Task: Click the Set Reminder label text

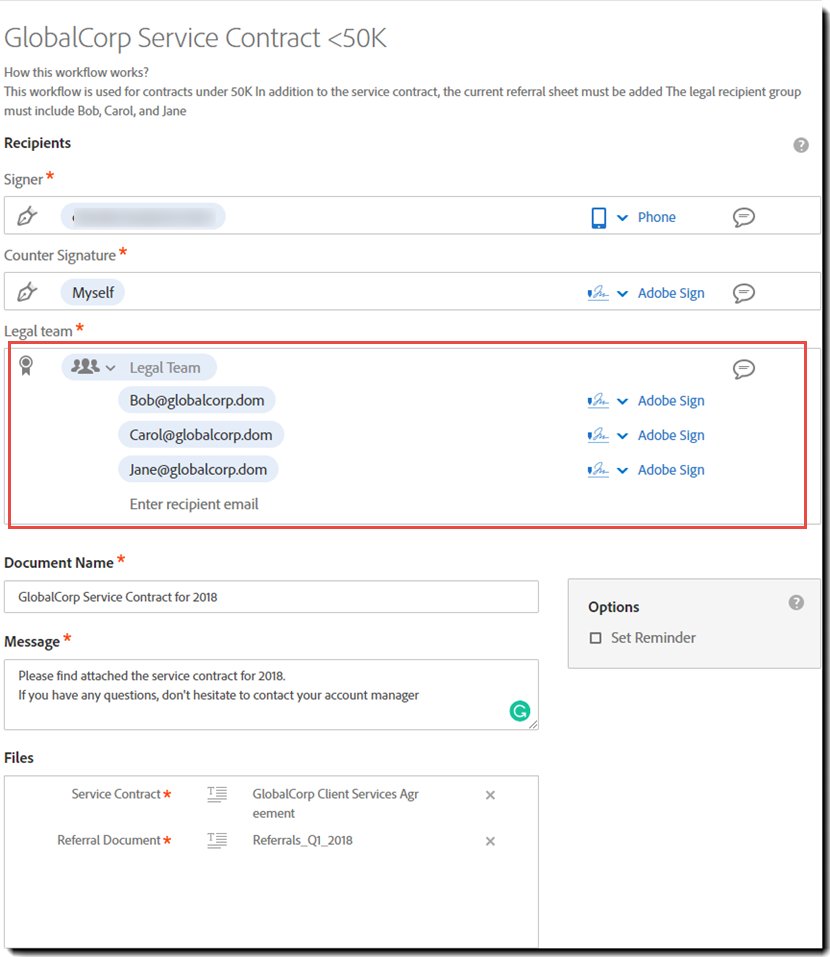Action: [653, 638]
